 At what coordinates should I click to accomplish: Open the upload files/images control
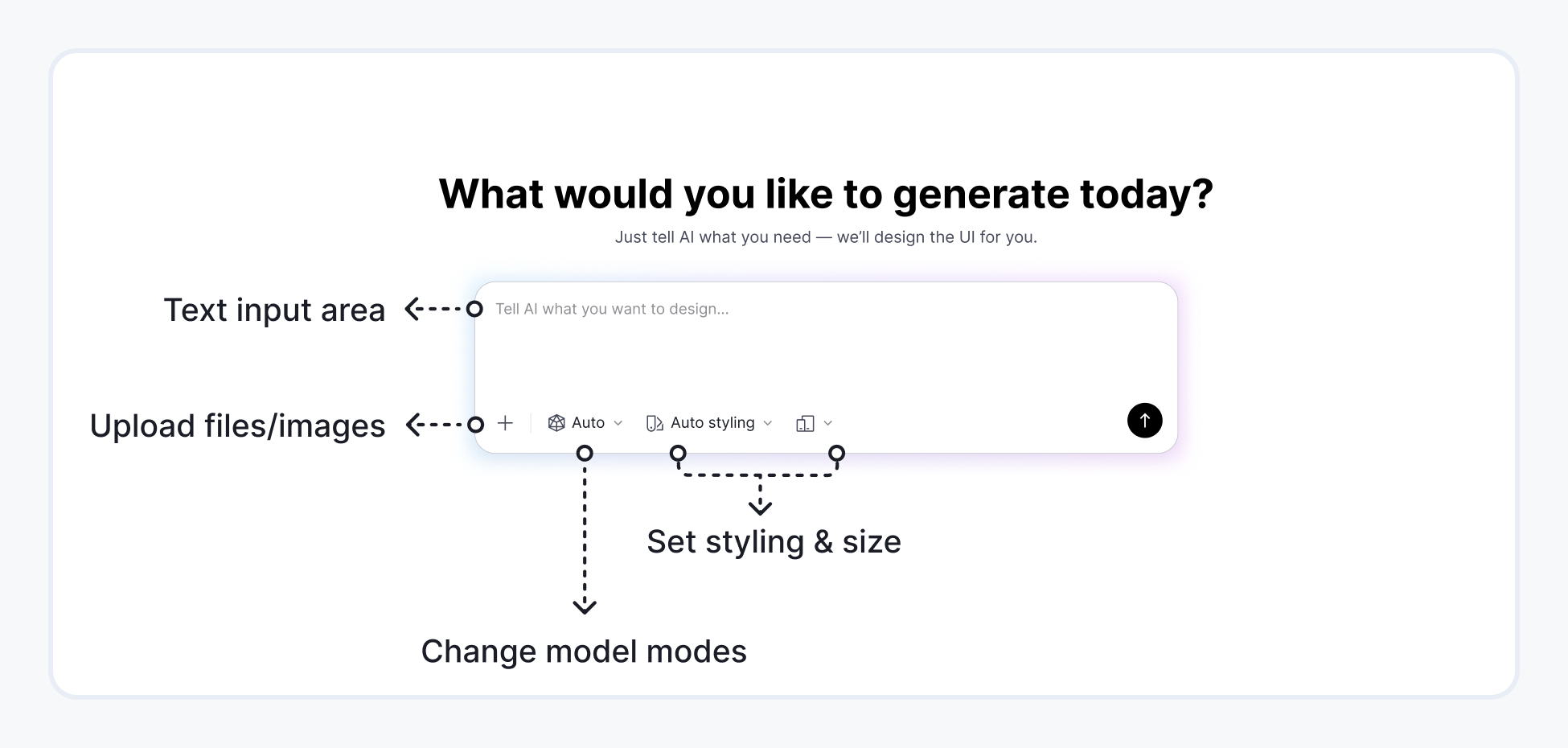(x=505, y=422)
